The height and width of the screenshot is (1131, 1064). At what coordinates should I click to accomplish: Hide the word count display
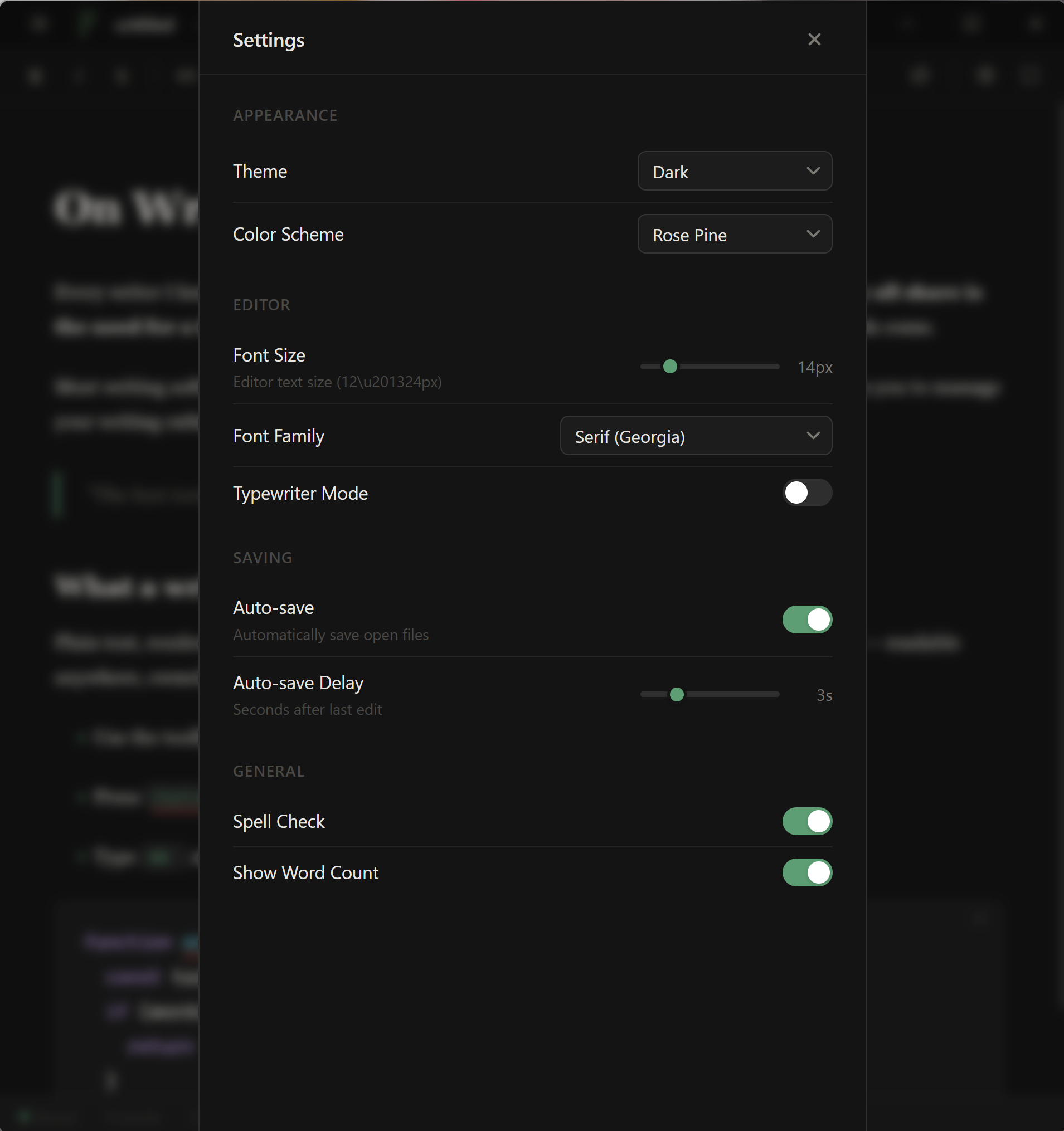807,872
